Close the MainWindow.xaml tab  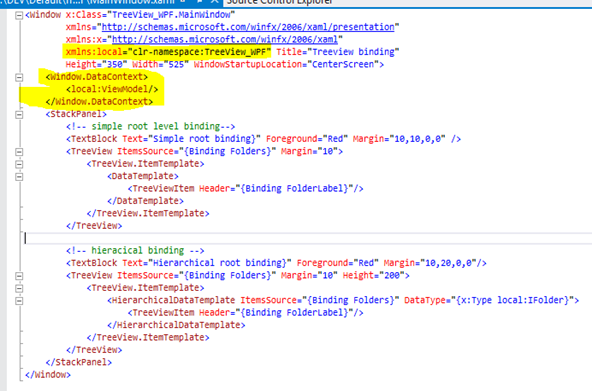click(215, 2)
